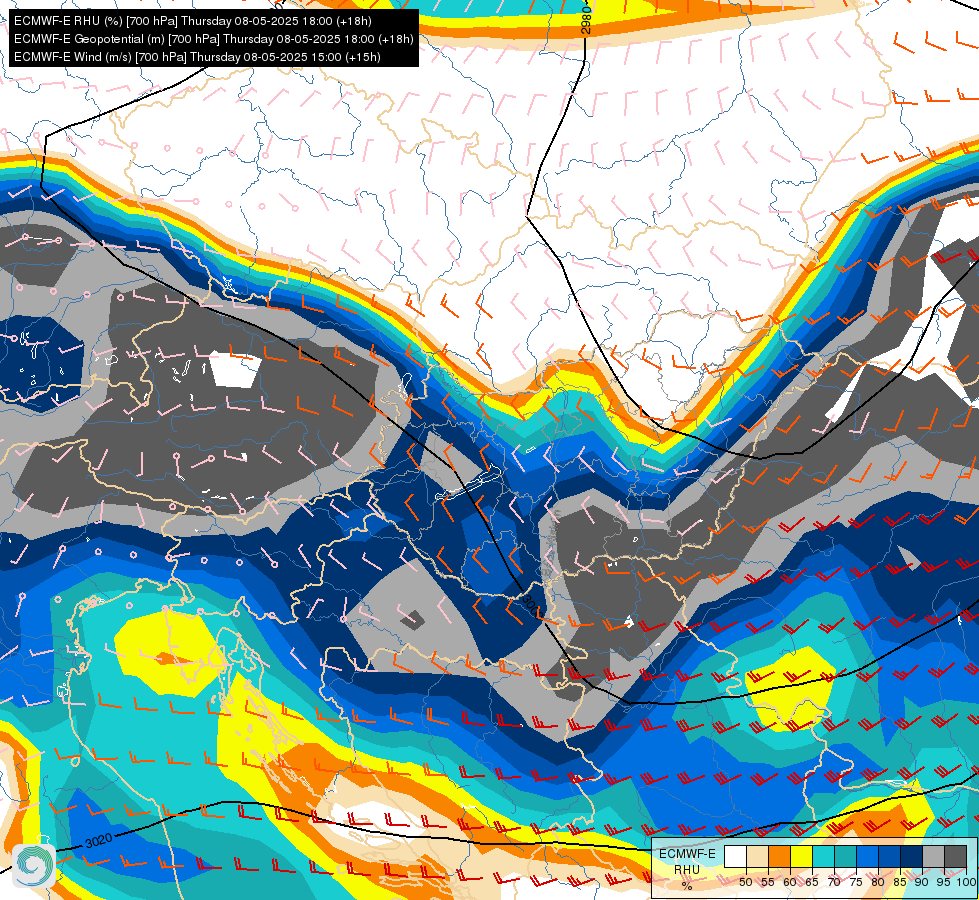Click the legend tick value 70

tap(834, 883)
